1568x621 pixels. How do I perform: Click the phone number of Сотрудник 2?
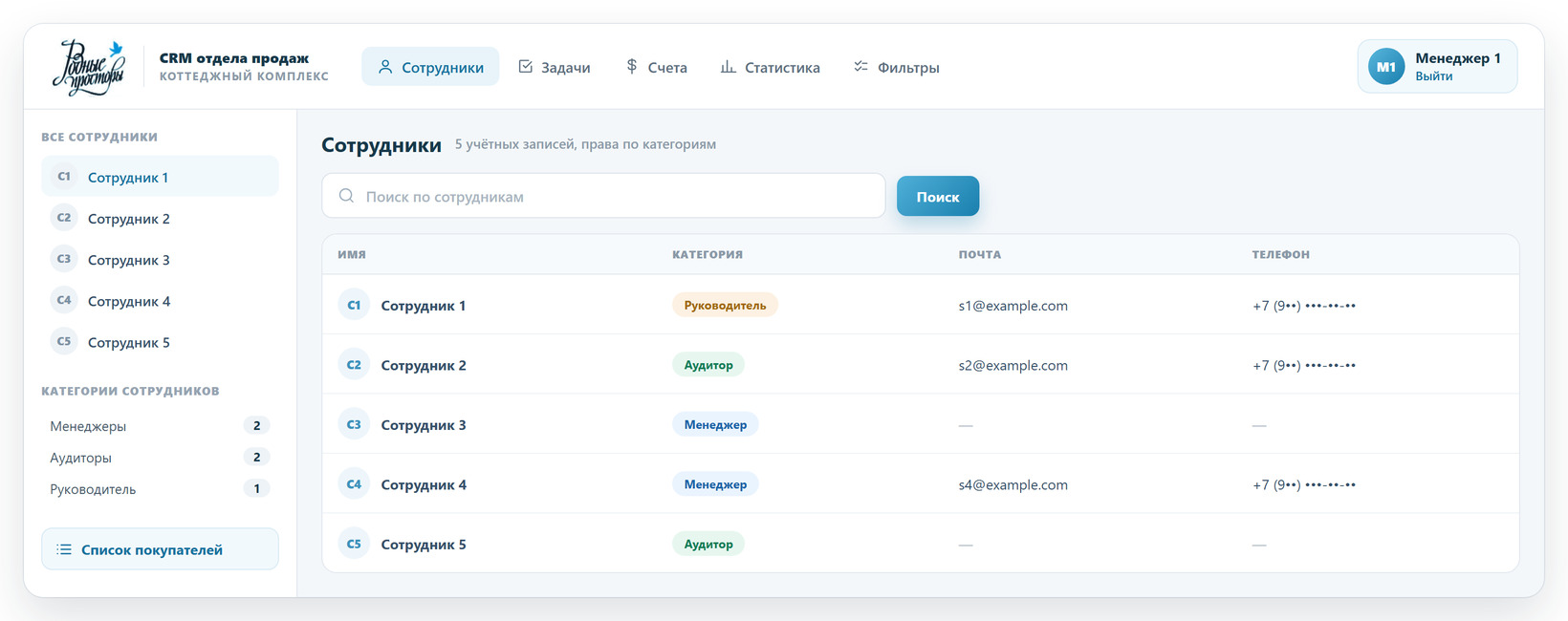1304,365
